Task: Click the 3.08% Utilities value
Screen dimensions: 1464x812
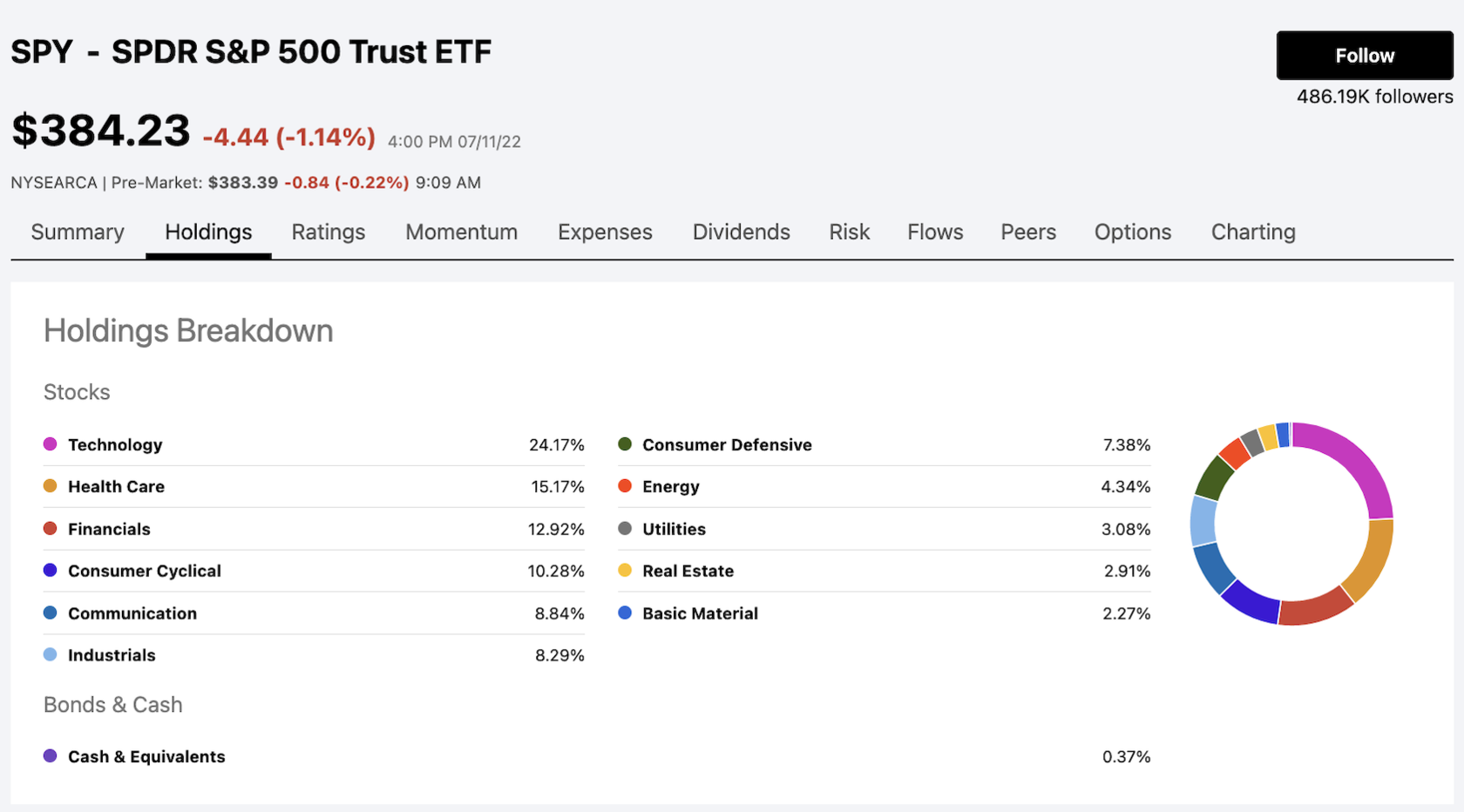Action: pyautogui.click(x=1126, y=529)
